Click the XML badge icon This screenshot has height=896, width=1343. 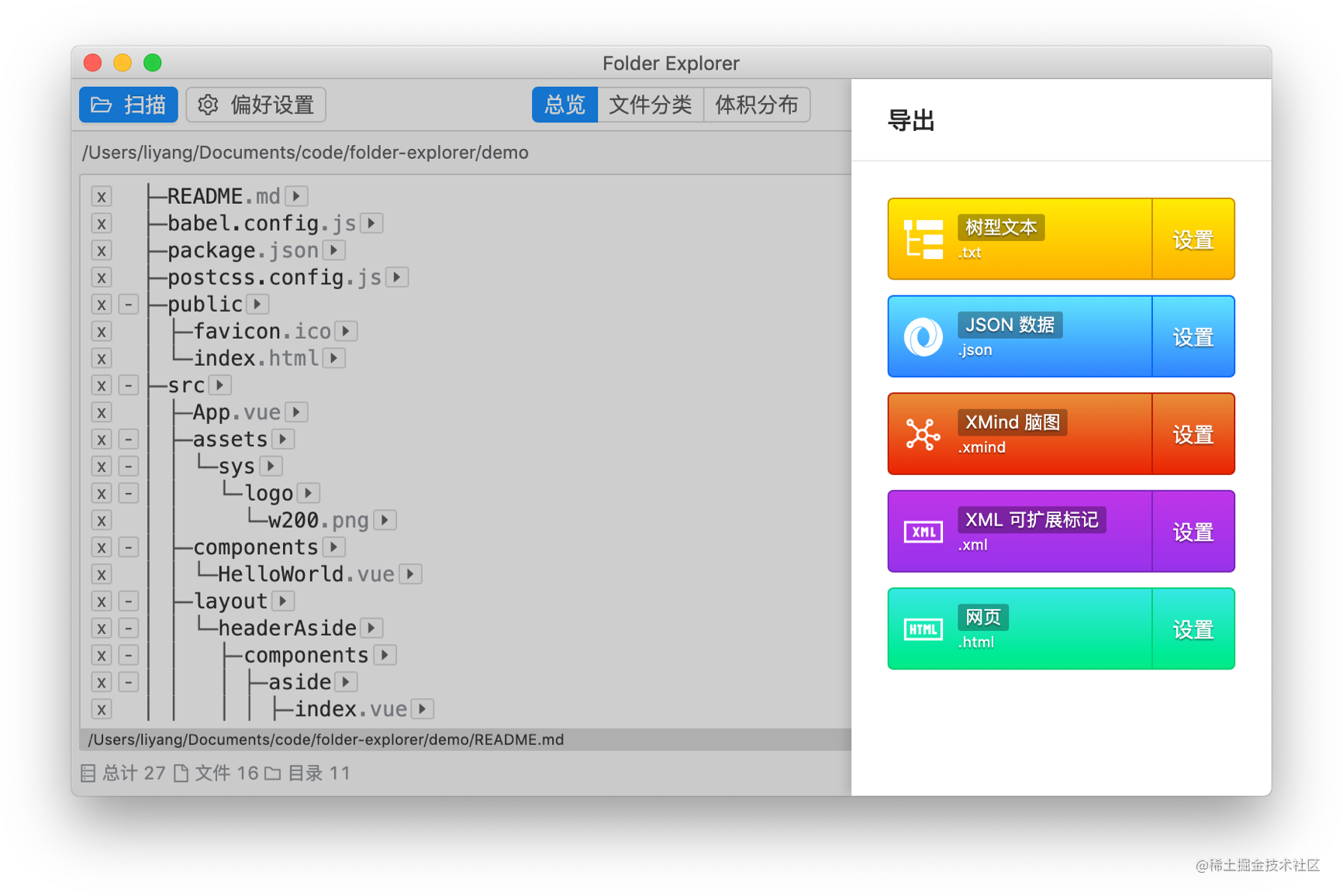pyautogui.click(x=923, y=532)
